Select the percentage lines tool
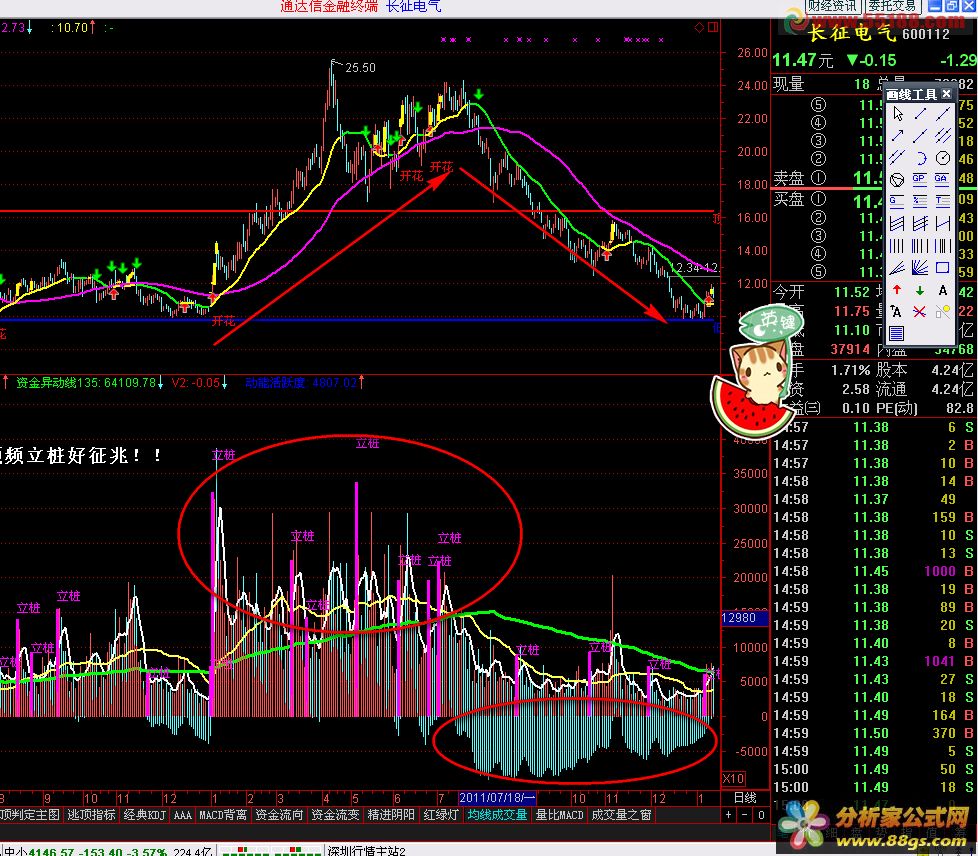This screenshot has width=978, height=856. (920, 200)
